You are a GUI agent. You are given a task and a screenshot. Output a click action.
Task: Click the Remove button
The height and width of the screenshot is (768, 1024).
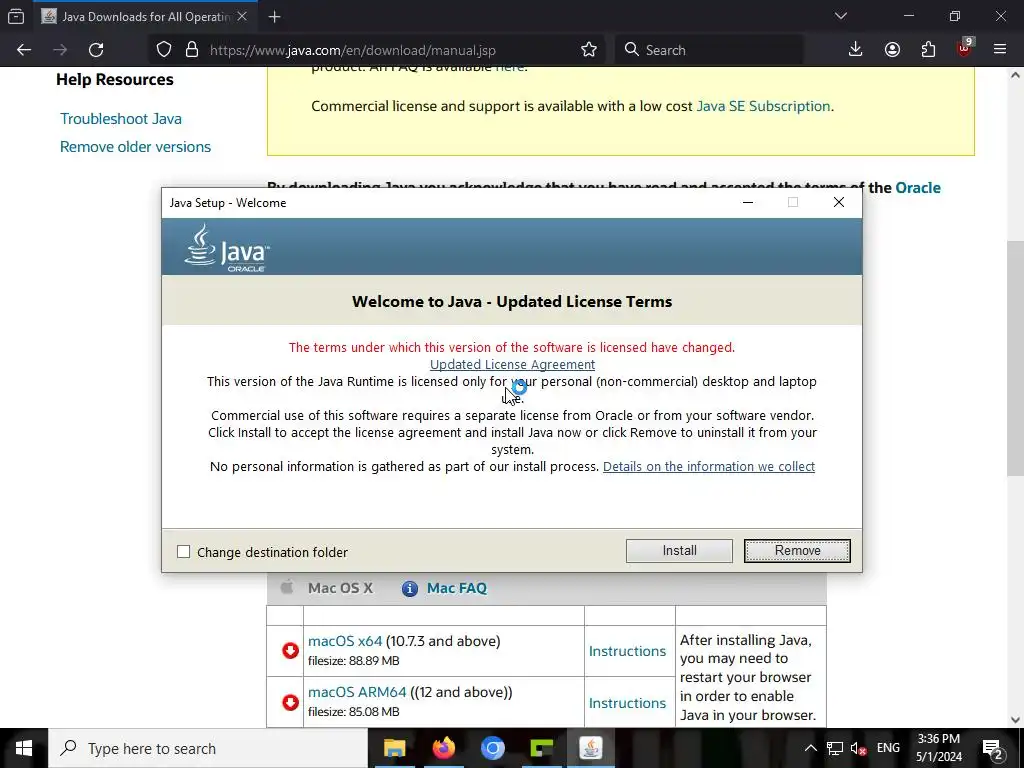pos(797,551)
